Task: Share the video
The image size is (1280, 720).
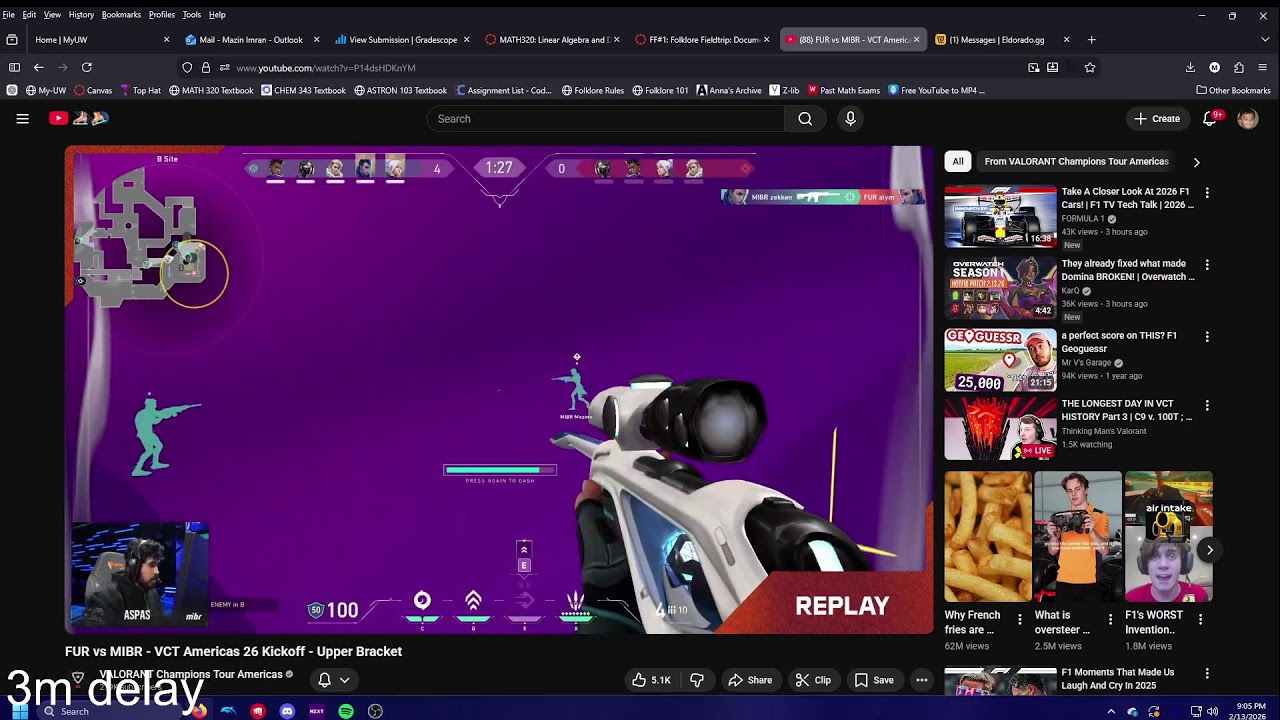Action: pos(750,680)
